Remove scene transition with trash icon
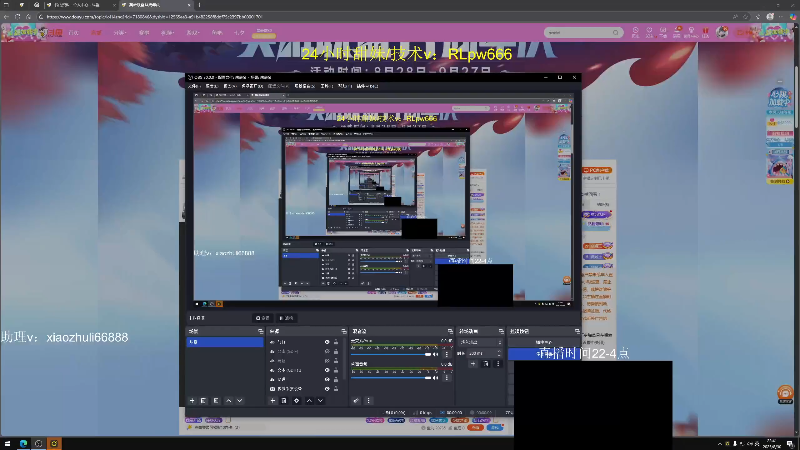Screen dimensions: 800x450 (486, 364)
